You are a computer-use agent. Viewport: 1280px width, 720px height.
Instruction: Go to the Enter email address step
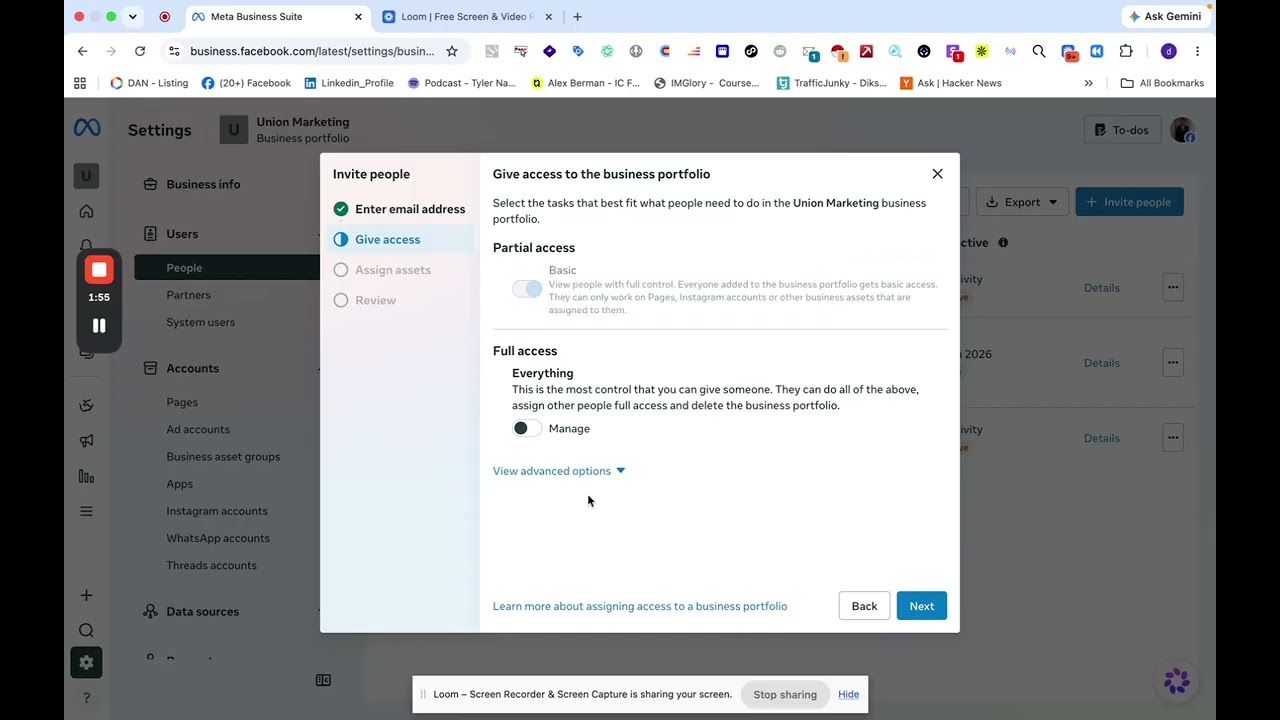[400, 209]
